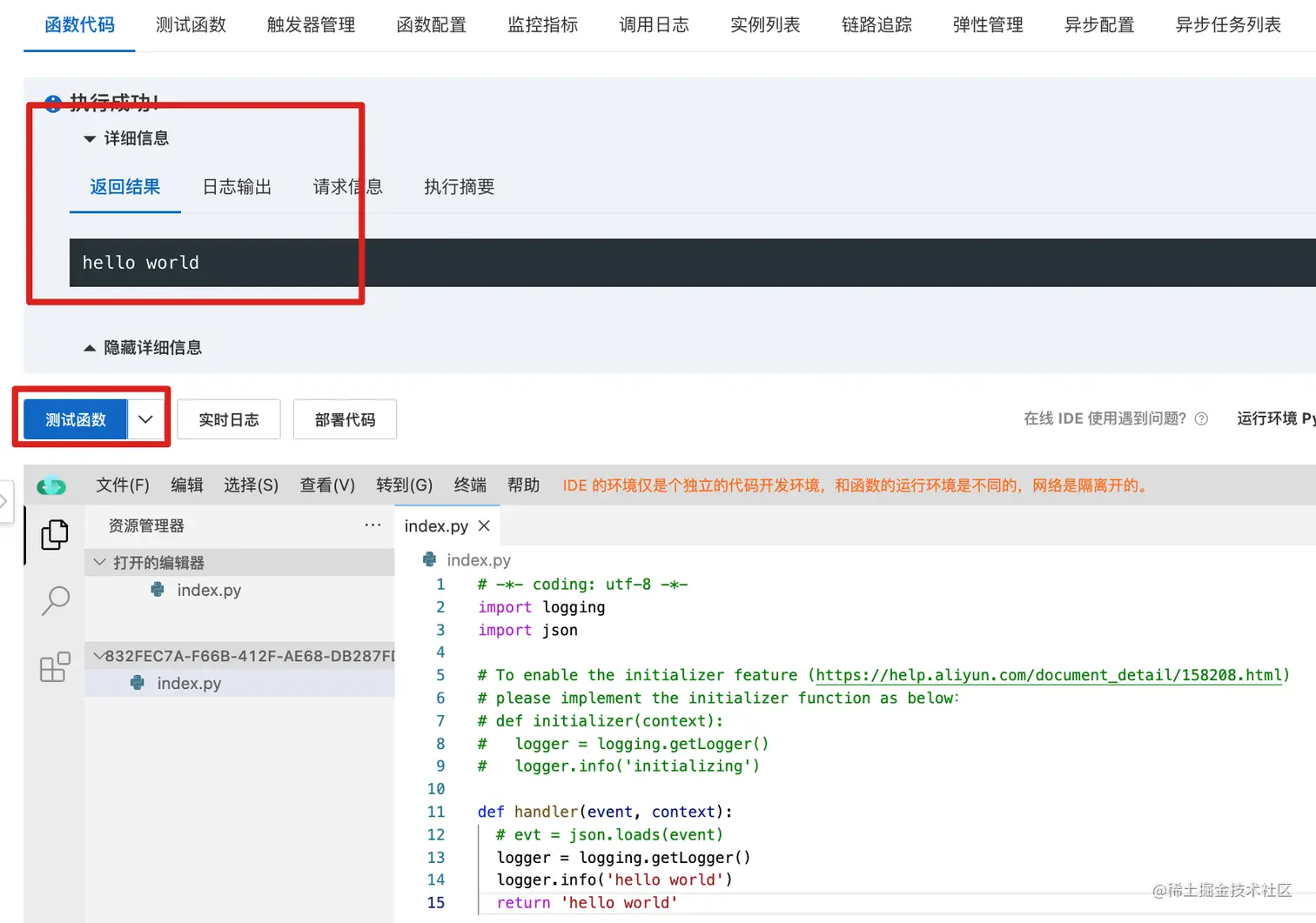The width and height of the screenshot is (1316, 923).
Task: Open the 函数配置 tab
Action: 431,24
